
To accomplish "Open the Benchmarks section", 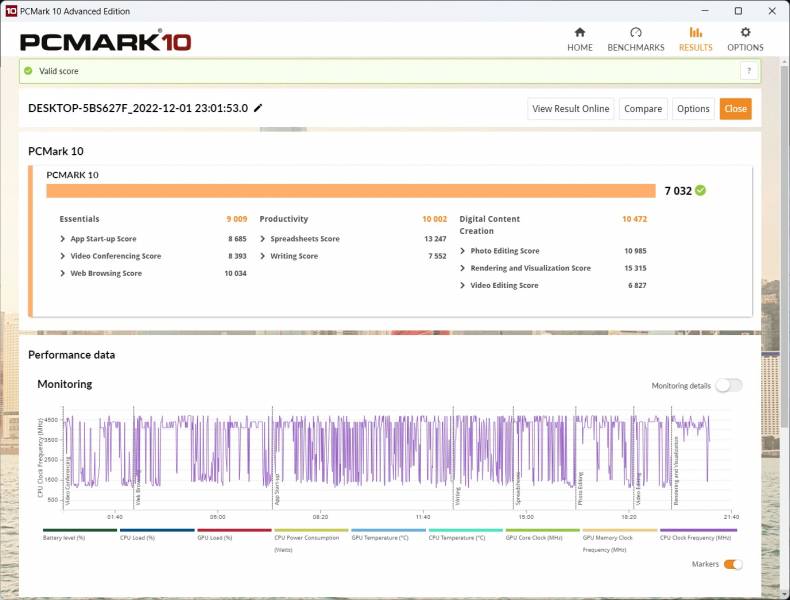I will (x=635, y=40).
